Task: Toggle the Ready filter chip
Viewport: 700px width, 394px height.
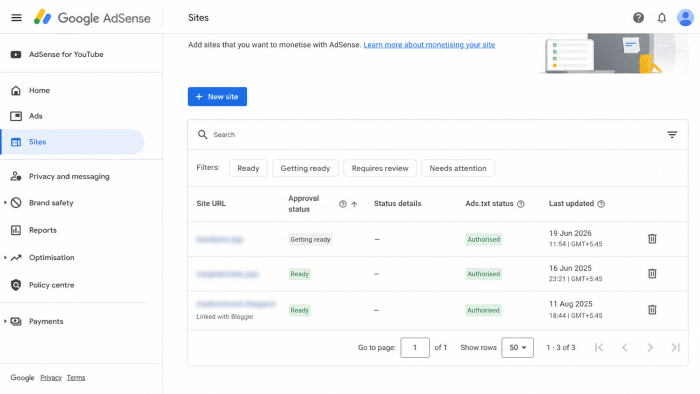Action: pos(248,168)
